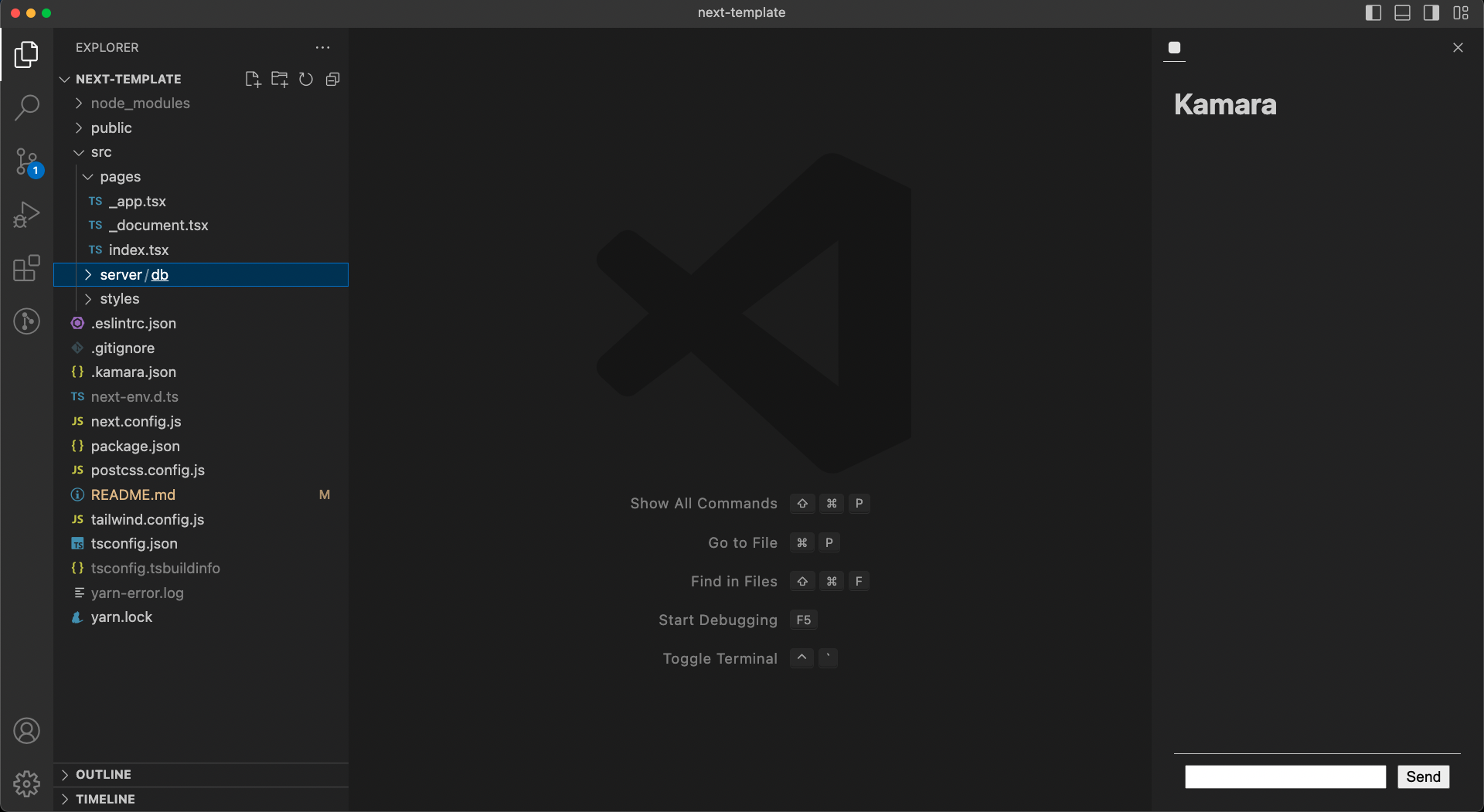Screen dimensions: 1484x812
Task: Click the Kamara message input field
Action: point(1285,776)
